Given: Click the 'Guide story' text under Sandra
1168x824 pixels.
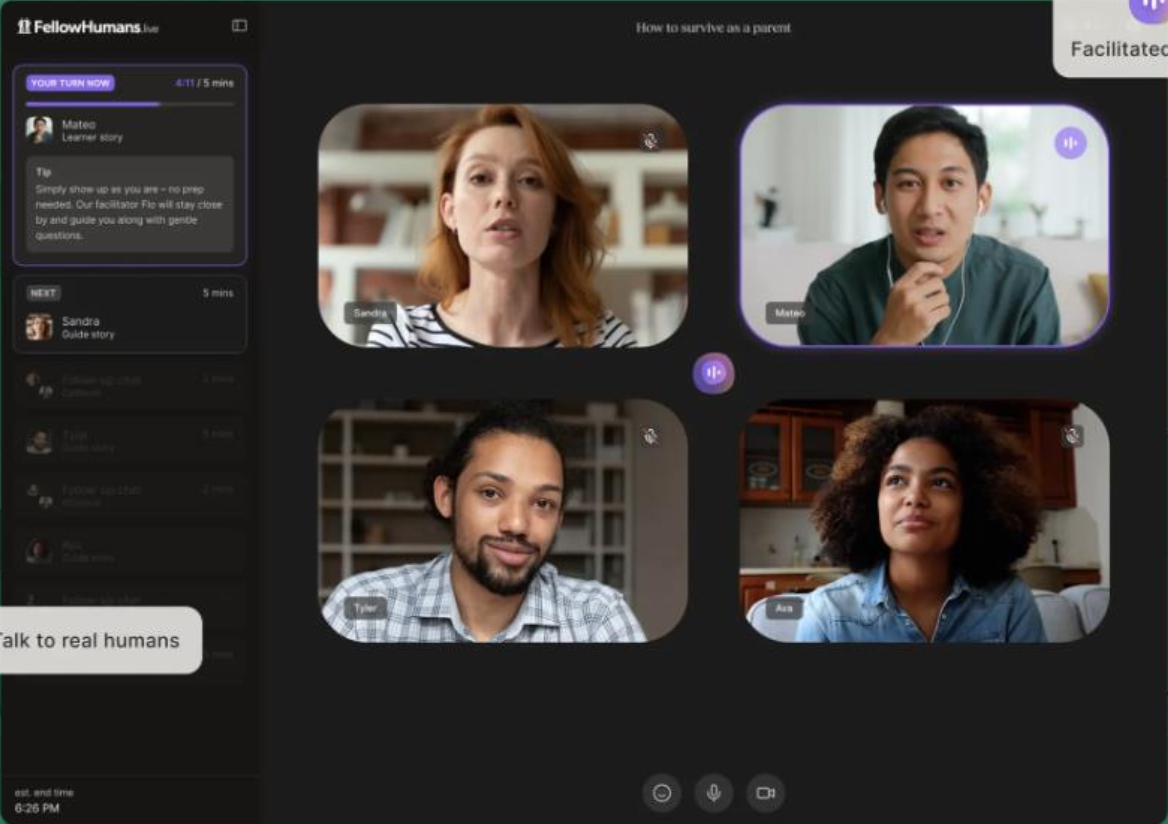Looking at the screenshot, I should [x=88, y=335].
